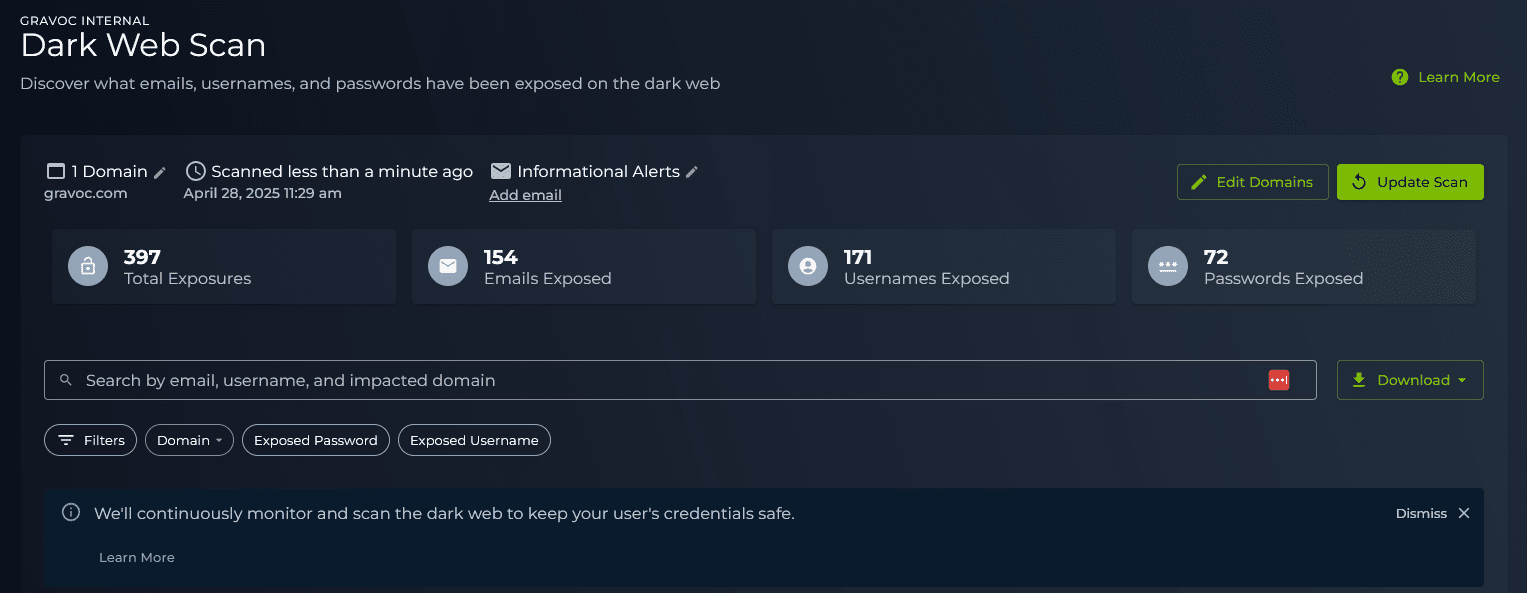Click the envelope icon on Emails Exposed card
Viewport: 1527px width, 593px height.
pos(447,266)
